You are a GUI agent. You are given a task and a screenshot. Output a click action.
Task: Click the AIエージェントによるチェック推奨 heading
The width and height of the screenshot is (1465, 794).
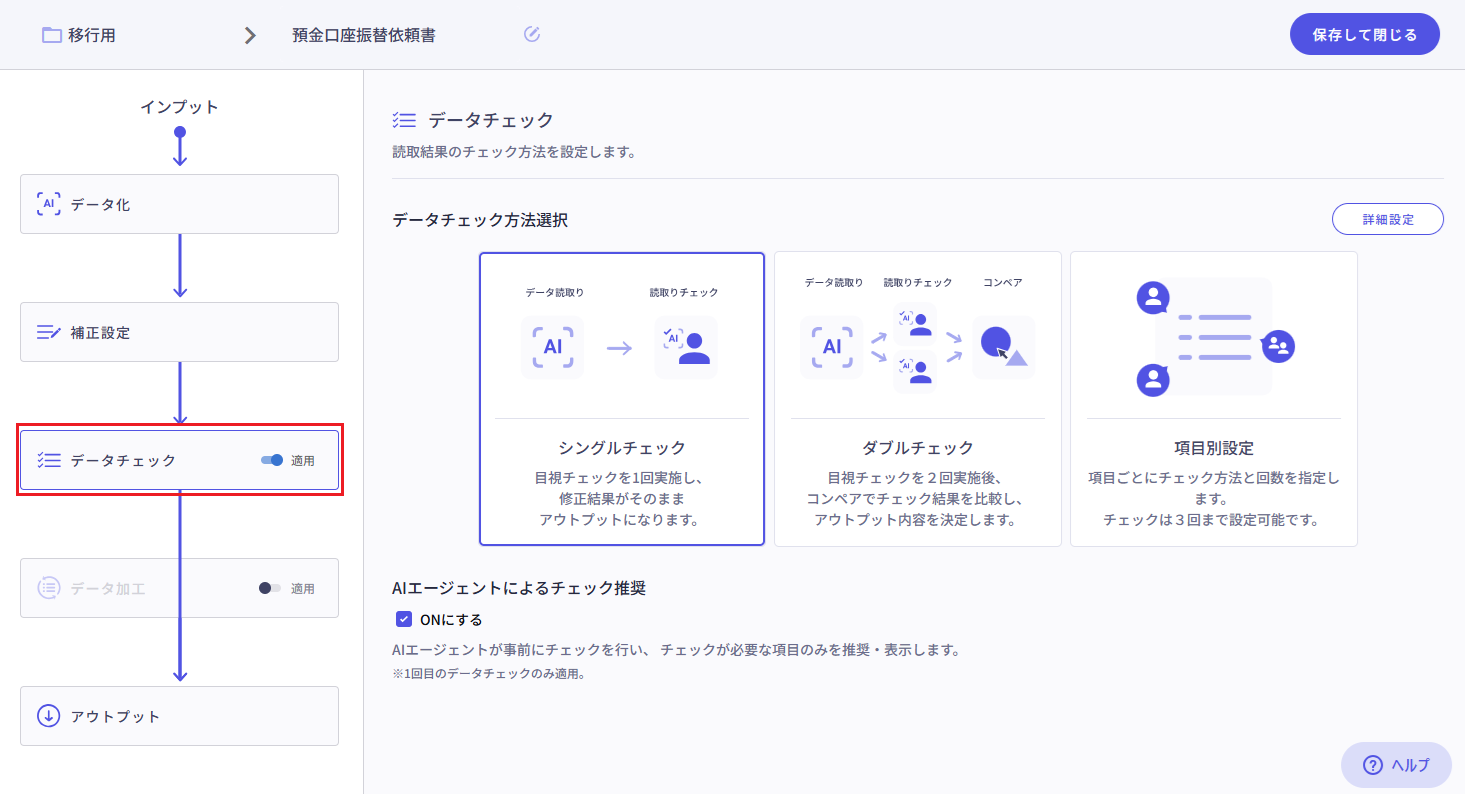pos(519,588)
